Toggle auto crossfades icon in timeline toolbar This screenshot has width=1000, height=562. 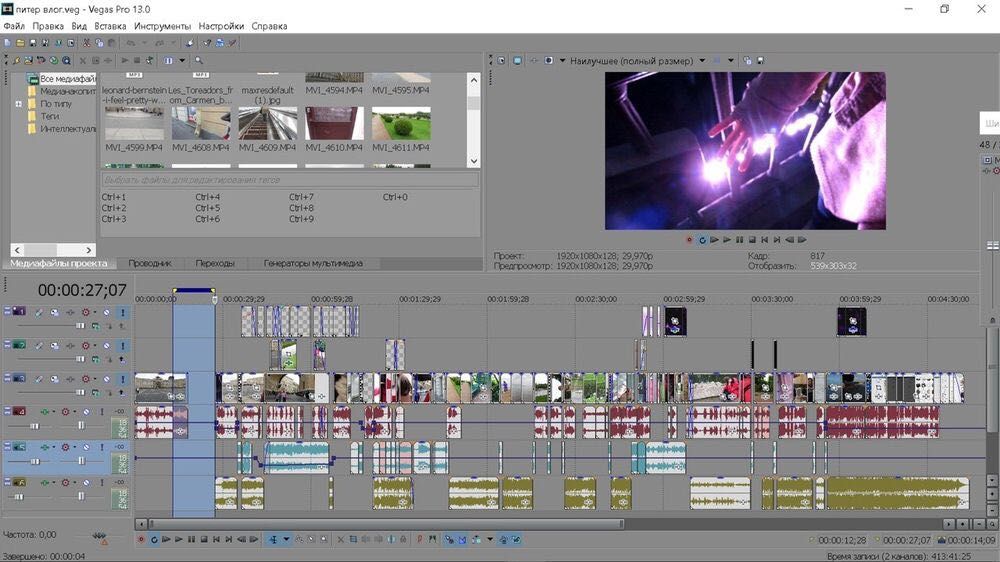click(x=462, y=540)
